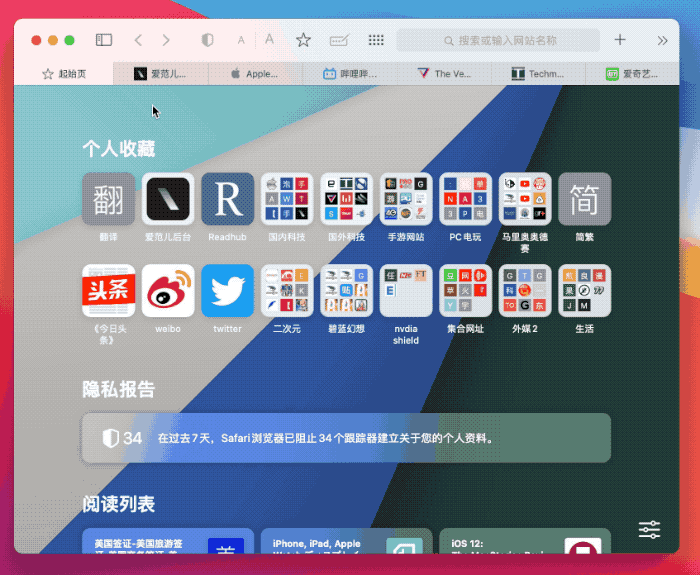Screen dimensions: 700x575
Task: Open the iPhone, iPad, Apple reading list item
Action: tap(346, 541)
